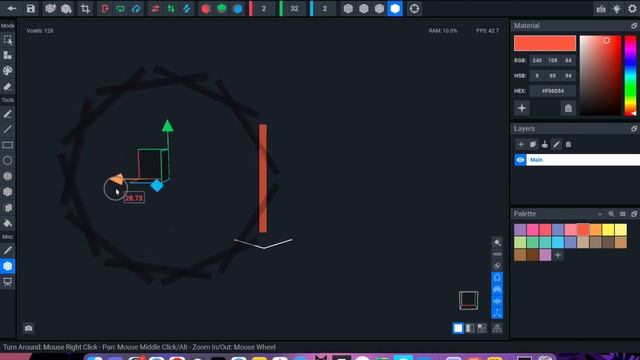Viewport: 640px width, 360px height.
Task: Select the eraser mode
Action: coord(7,86)
